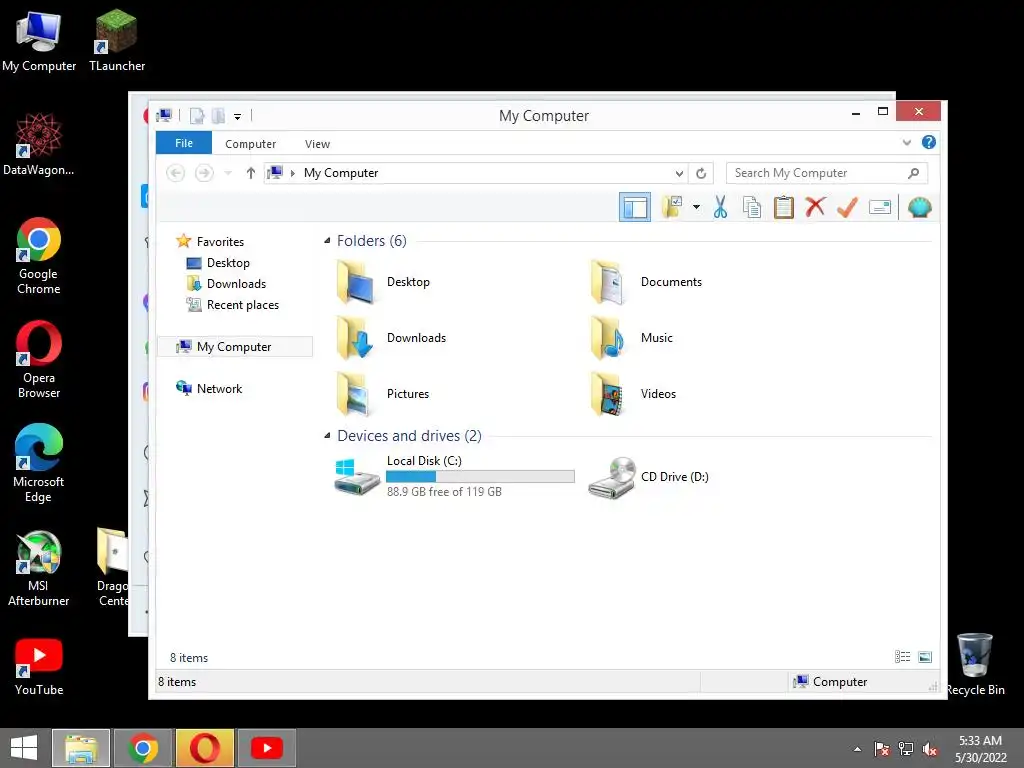This screenshot has width=1024, height=768.
Task: Expand the address bar history dropdown
Action: point(679,173)
